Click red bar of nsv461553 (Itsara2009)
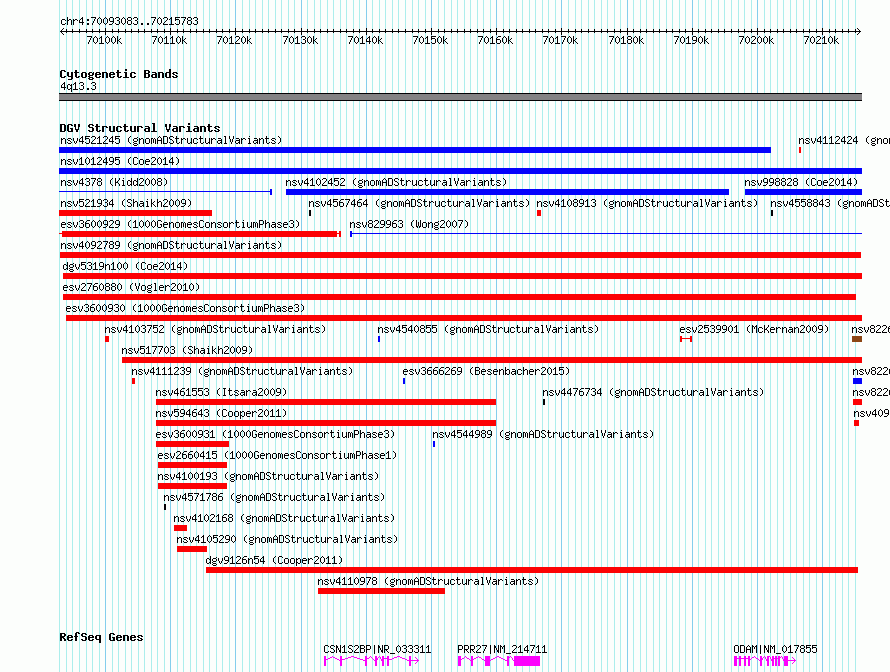The width and height of the screenshot is (890, 672). [326, 402]
